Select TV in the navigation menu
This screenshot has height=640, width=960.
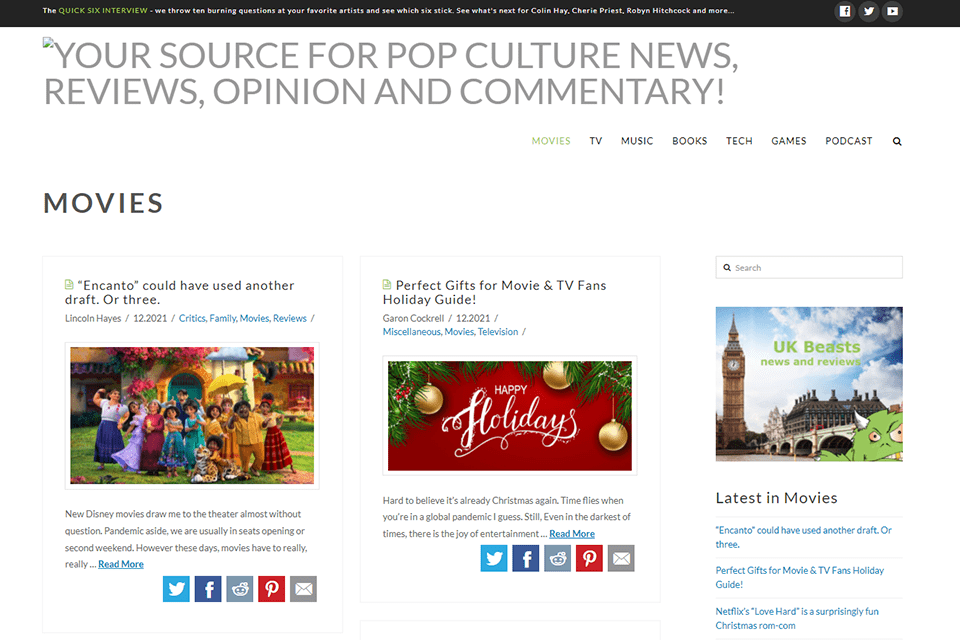pyautogui.click(x=596, y=141)
